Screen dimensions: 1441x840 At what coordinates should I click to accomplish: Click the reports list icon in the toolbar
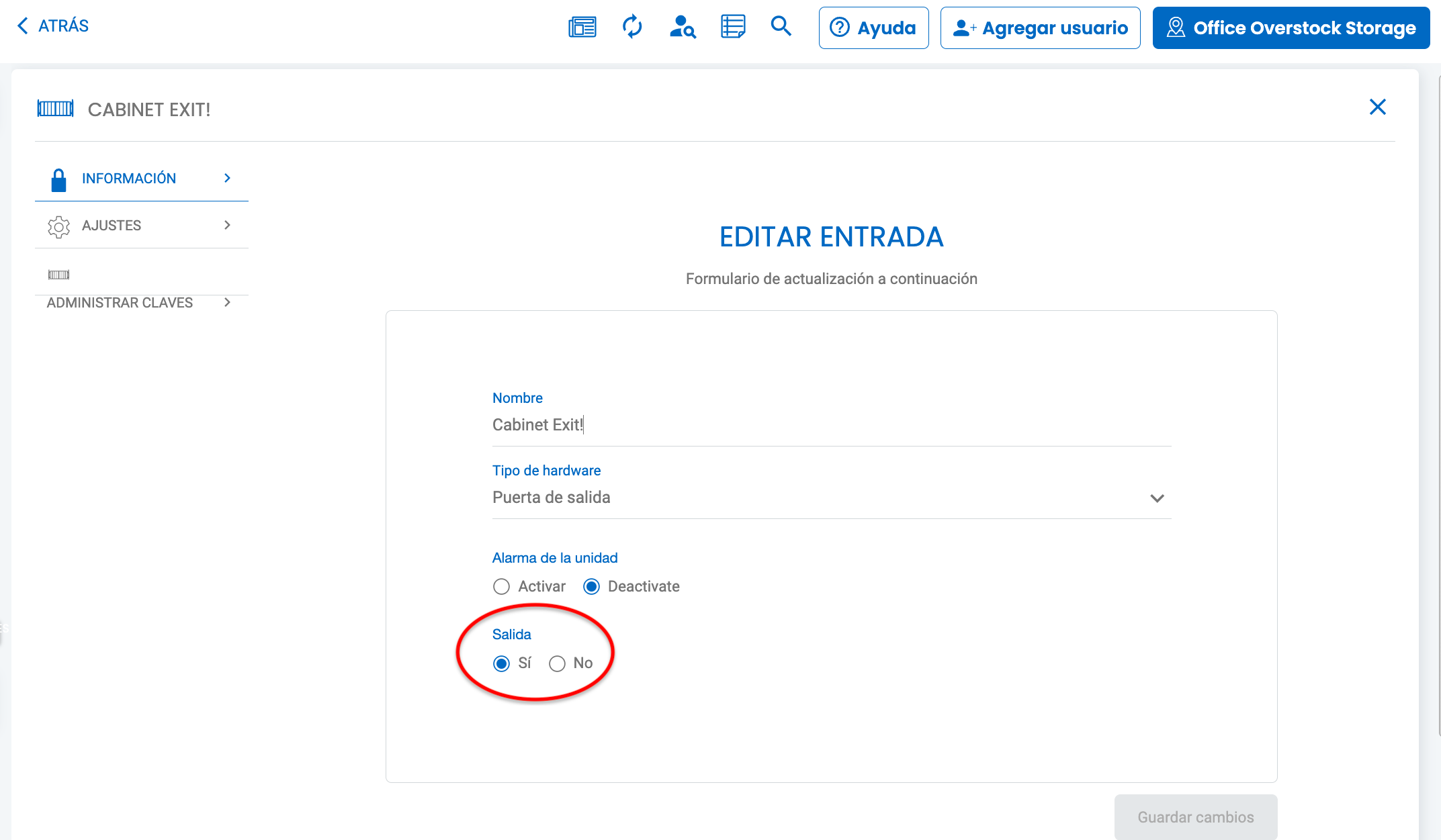click(732, 27)
